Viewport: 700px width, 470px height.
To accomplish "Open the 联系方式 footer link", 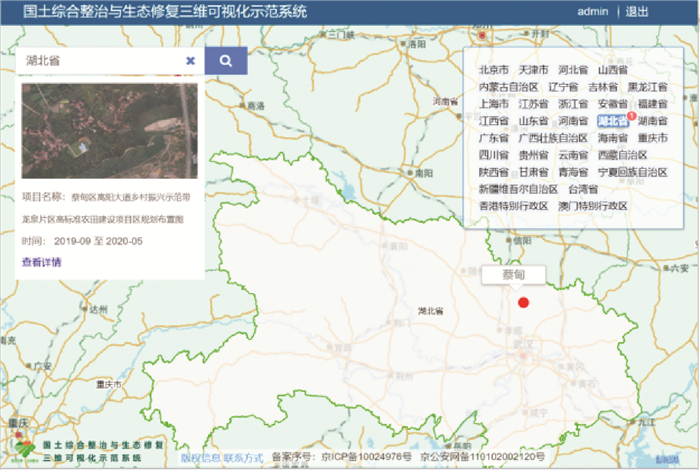I will 243,458.
